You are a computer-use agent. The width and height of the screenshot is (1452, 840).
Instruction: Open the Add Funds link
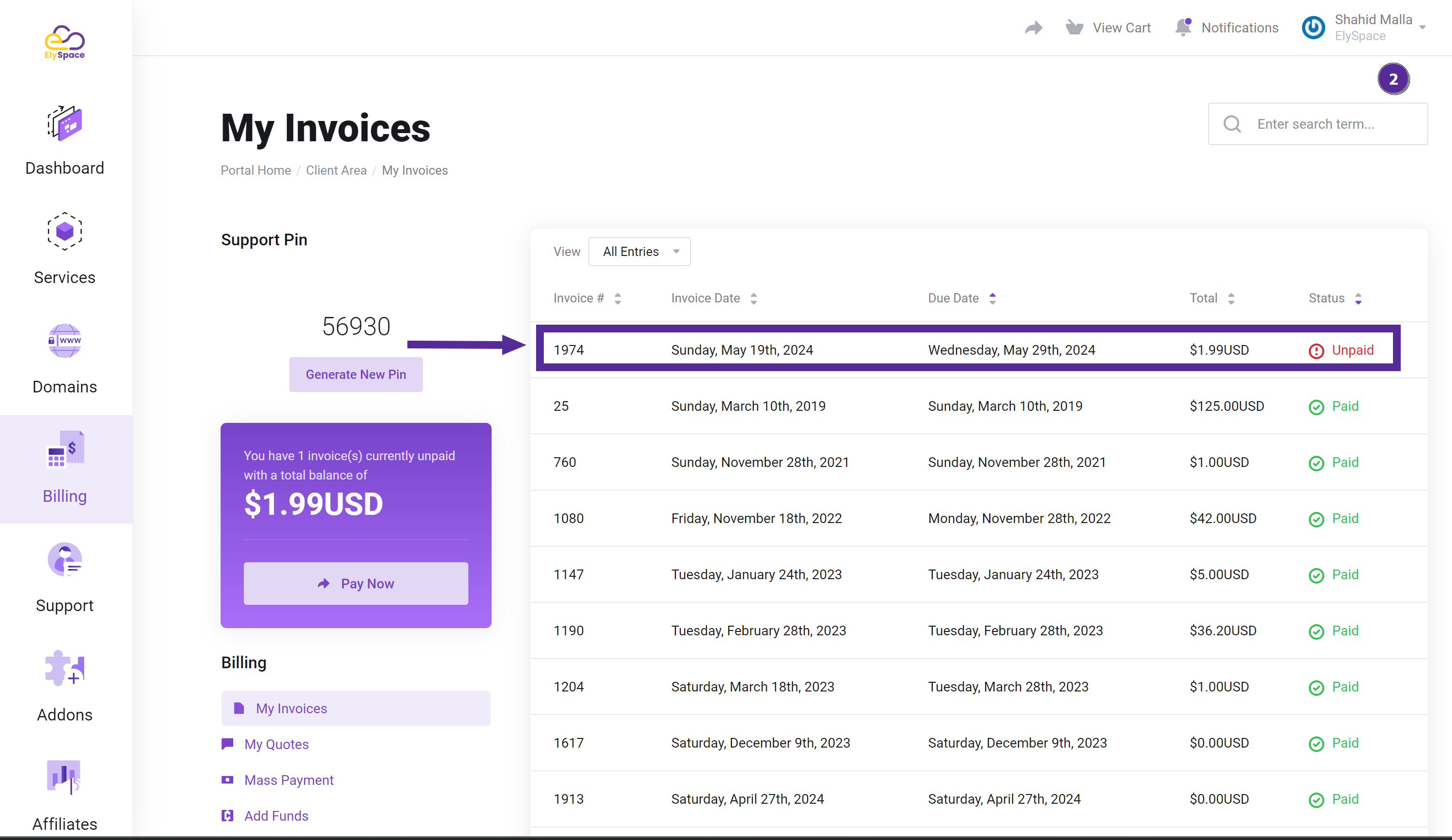click(277, 816)
